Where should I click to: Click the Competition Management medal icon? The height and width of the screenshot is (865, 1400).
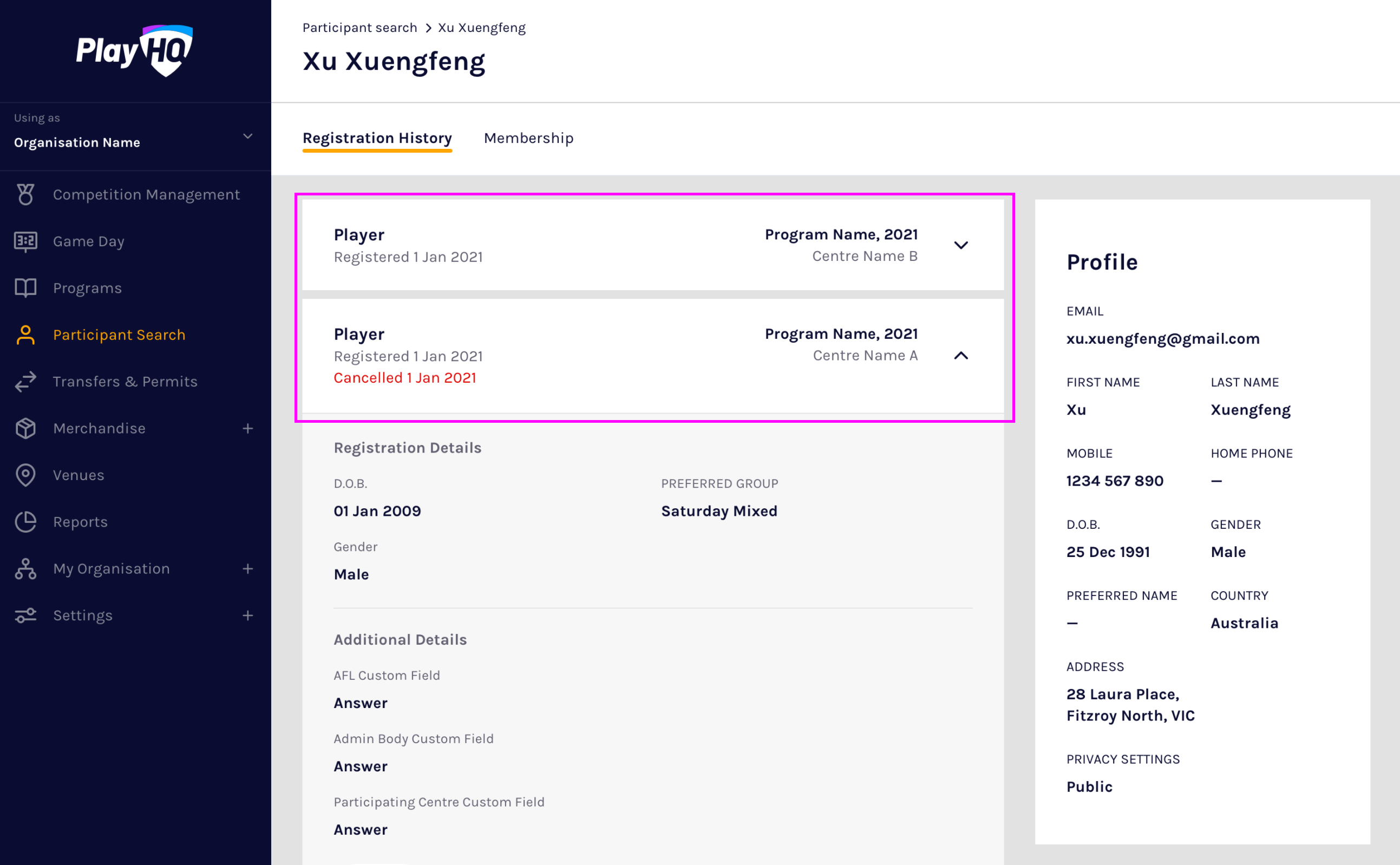(26, 194)
